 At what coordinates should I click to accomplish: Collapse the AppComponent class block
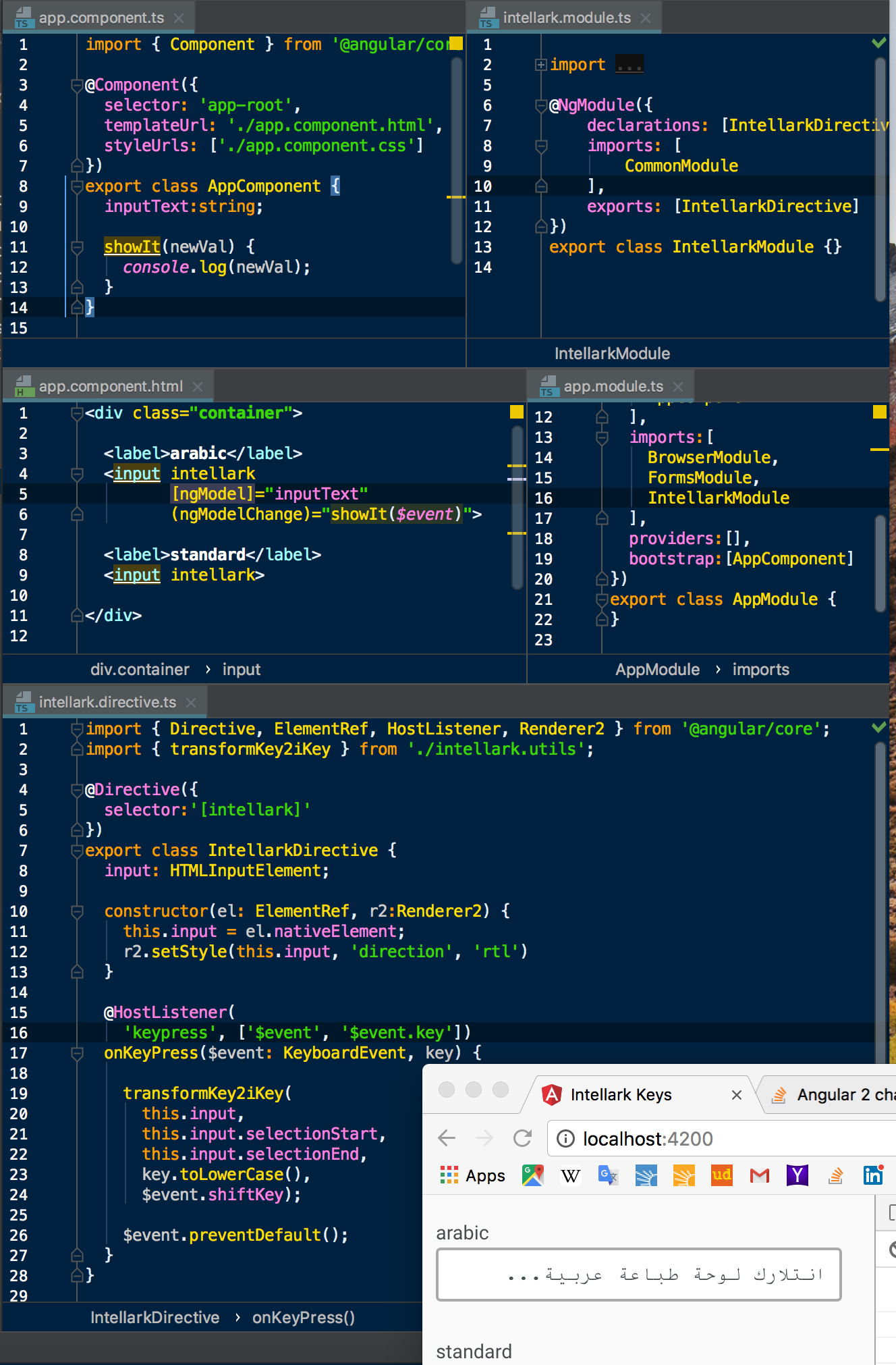tap(77, 186)
